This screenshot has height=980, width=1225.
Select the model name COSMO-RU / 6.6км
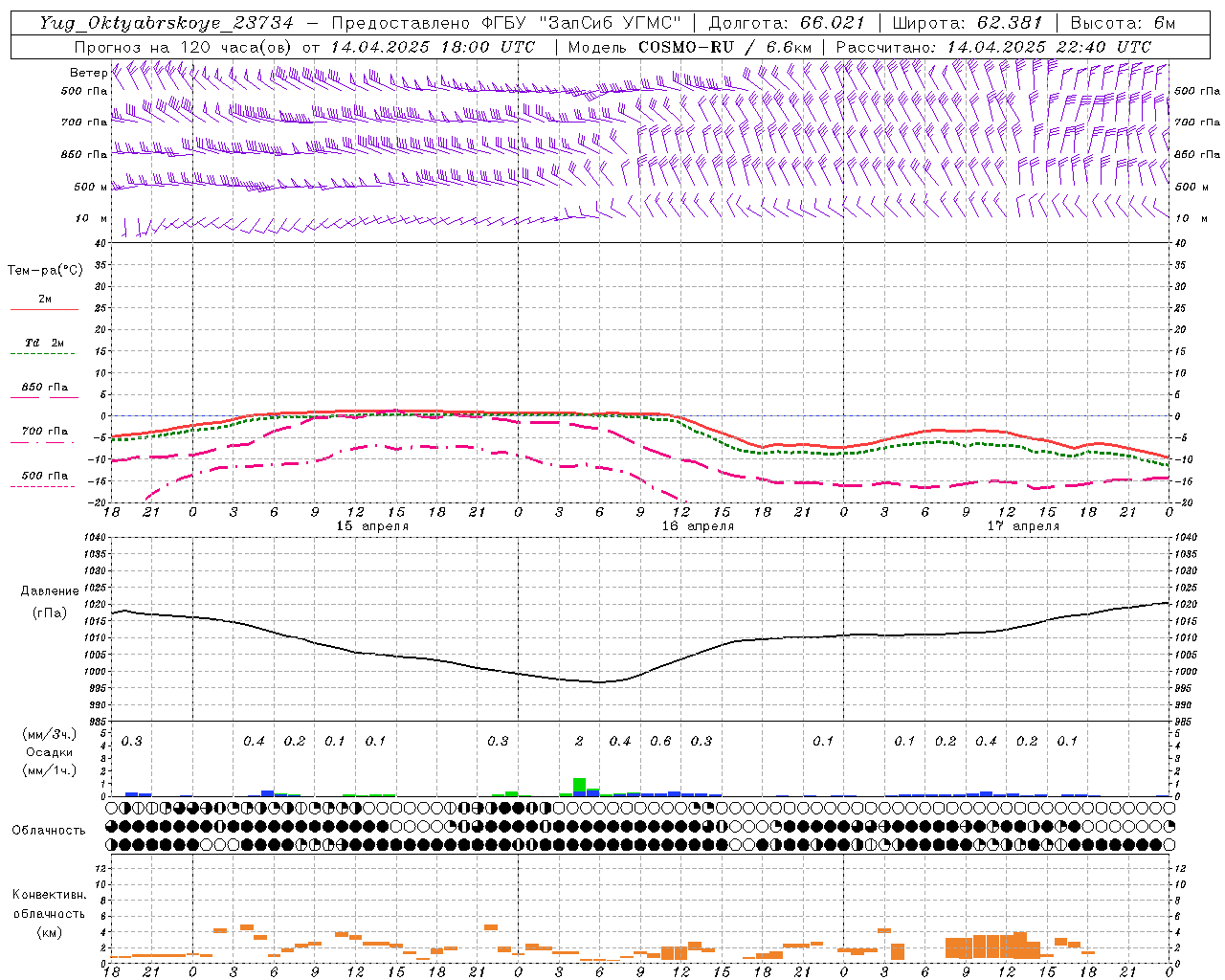click(724, 47)
